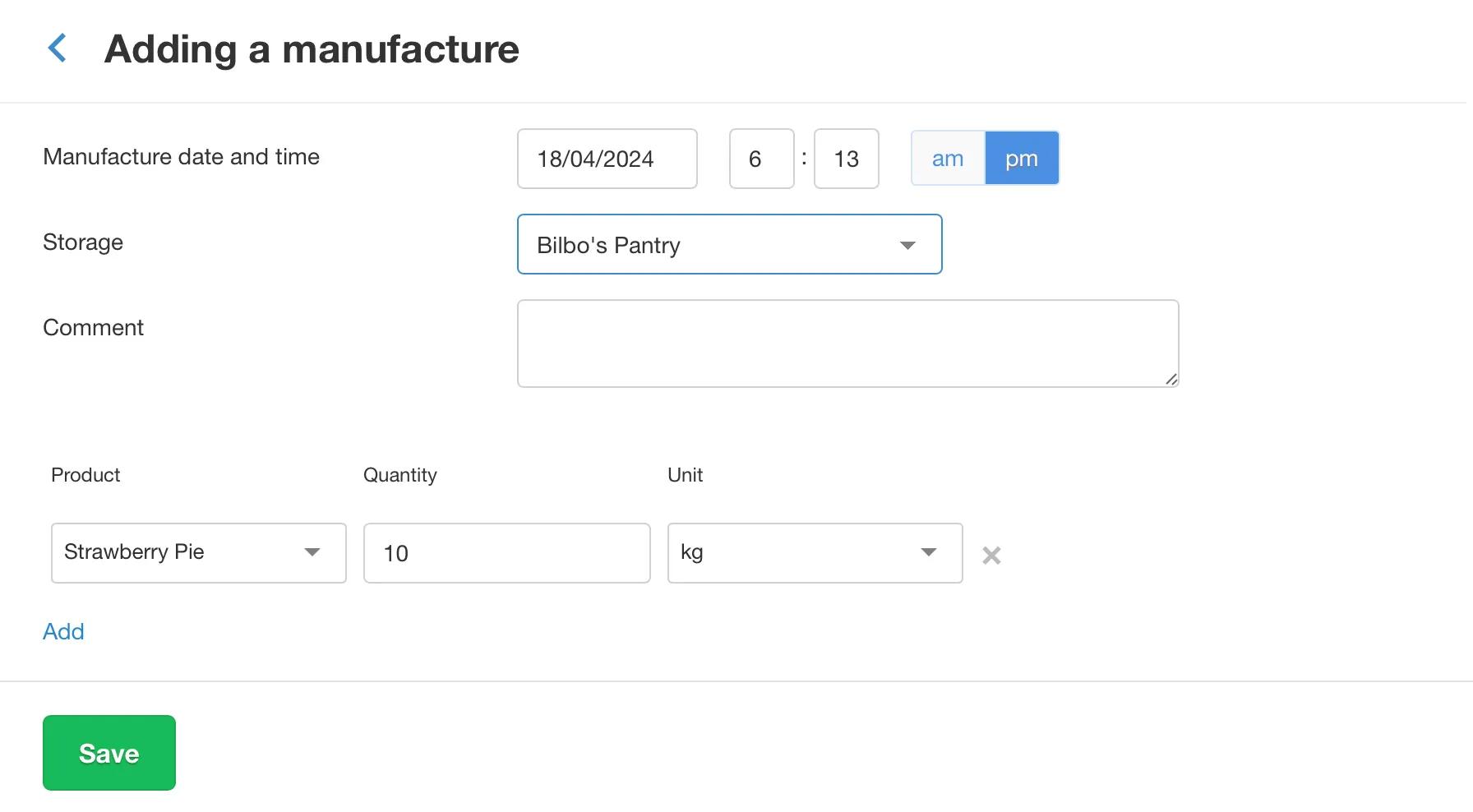
Task: Click the Storage field label
Action: 83,242
